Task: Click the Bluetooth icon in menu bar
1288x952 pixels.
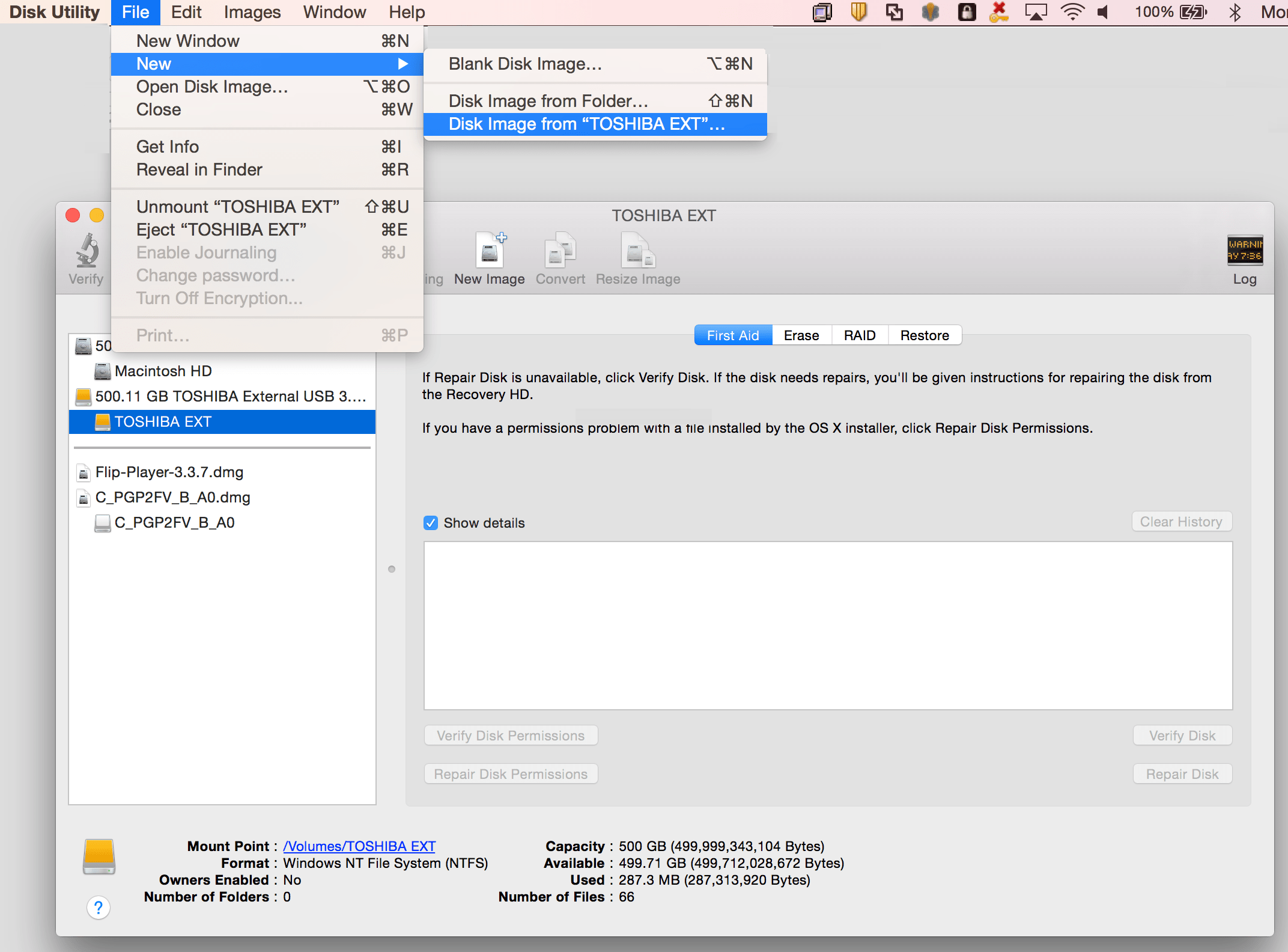Action: coord(1235,12)
